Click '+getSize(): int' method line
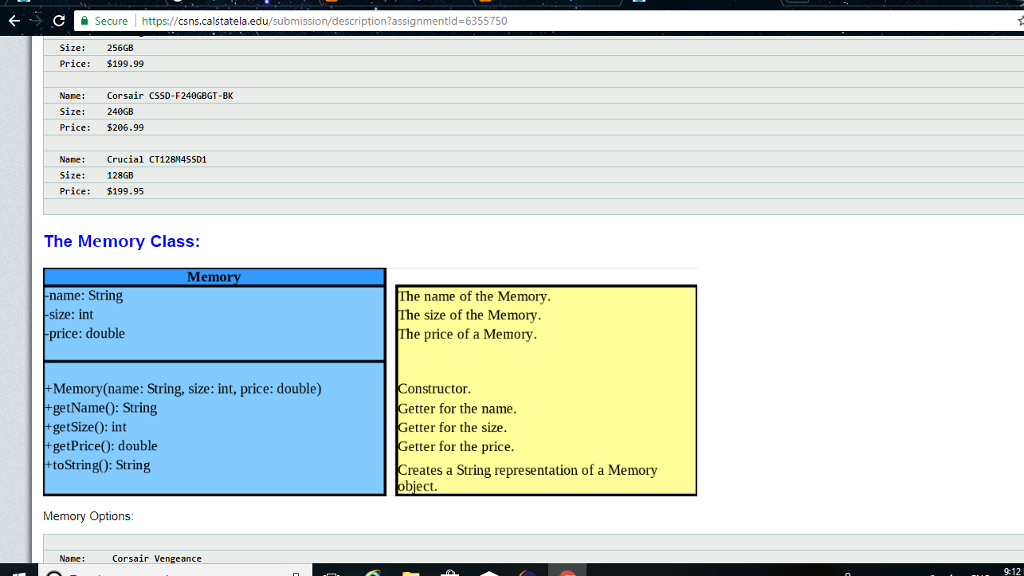The image size is (1024, 576). (86, 426)
